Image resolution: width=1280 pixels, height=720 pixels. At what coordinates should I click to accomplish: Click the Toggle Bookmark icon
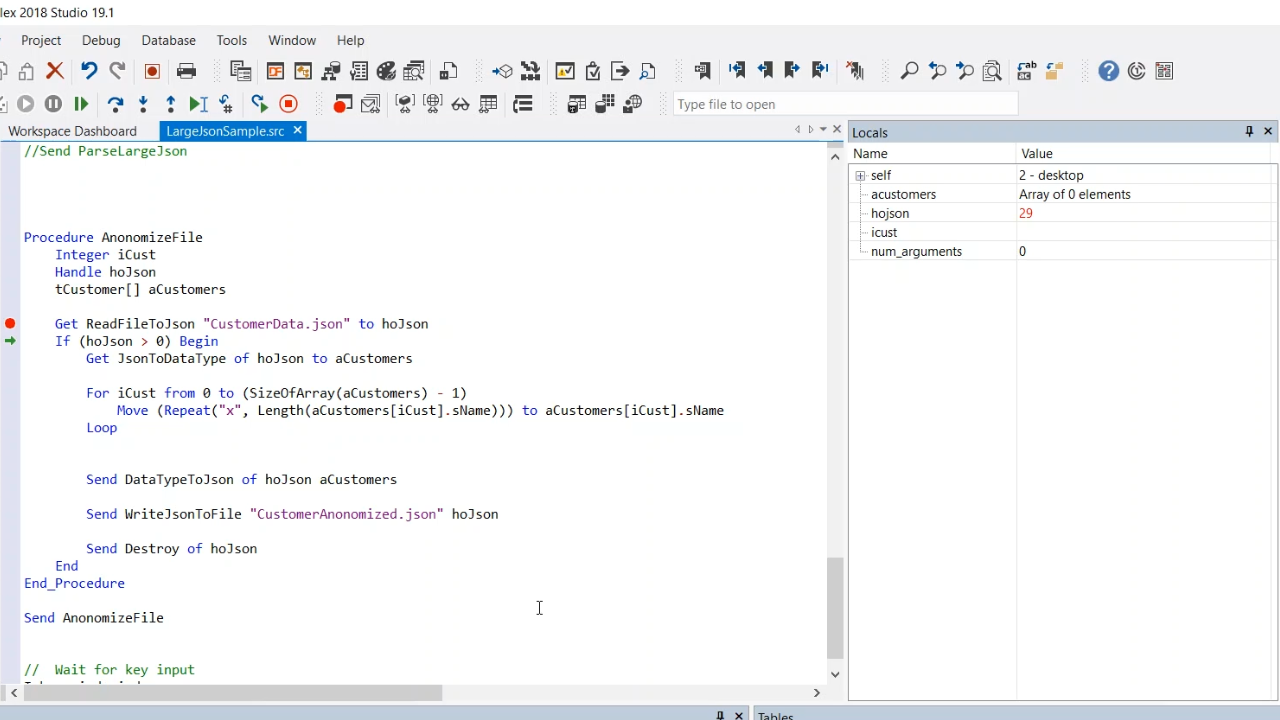(702, 71)
